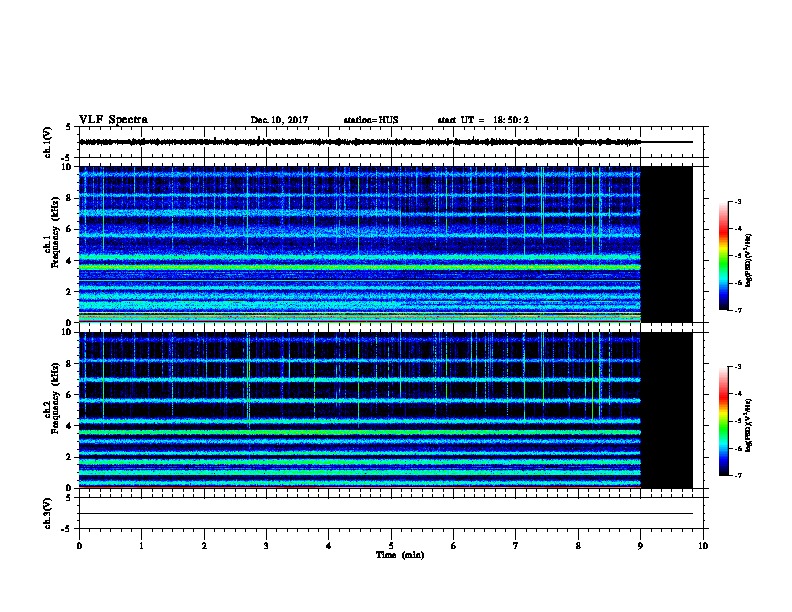Image resolution: width=792 pixels, height=612 pixels.
Task: Click the black no-data region of ch.2 spectrogram
Action: click(x=667, y=410)
